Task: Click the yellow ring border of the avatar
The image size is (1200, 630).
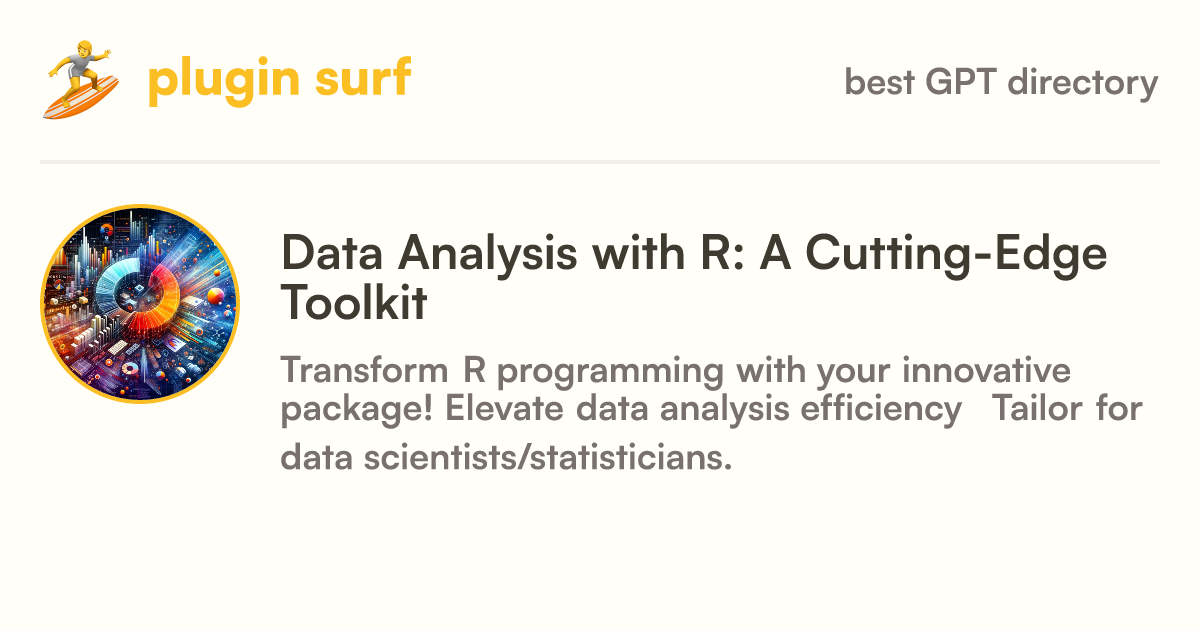Action: (140, 207)
